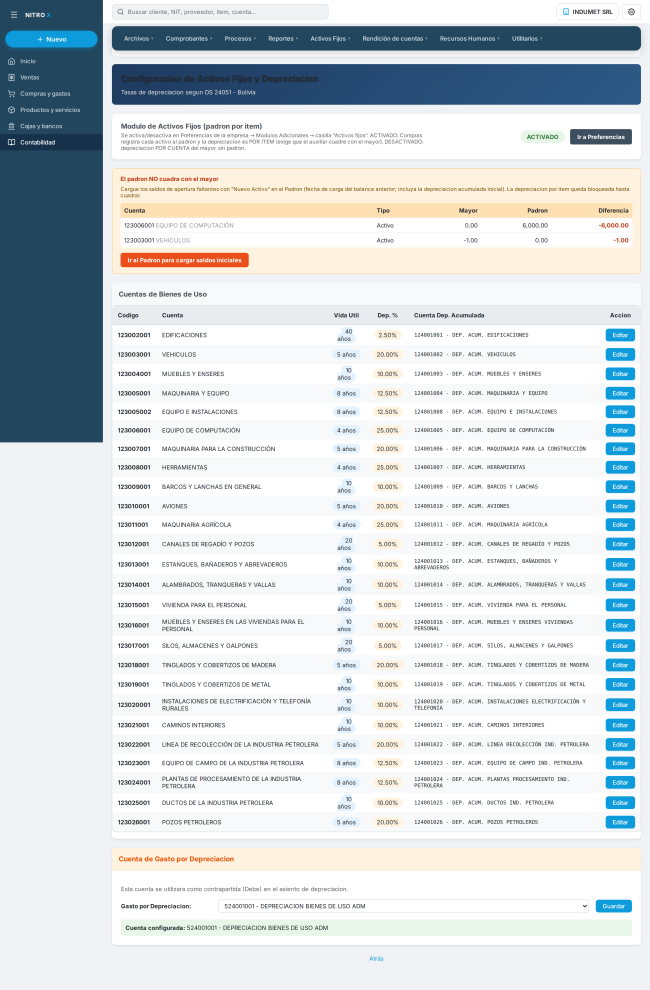Viewport: 650px width, 990px height.
Task: Click the Productos y servicios box icon
Action: (11, 110)
